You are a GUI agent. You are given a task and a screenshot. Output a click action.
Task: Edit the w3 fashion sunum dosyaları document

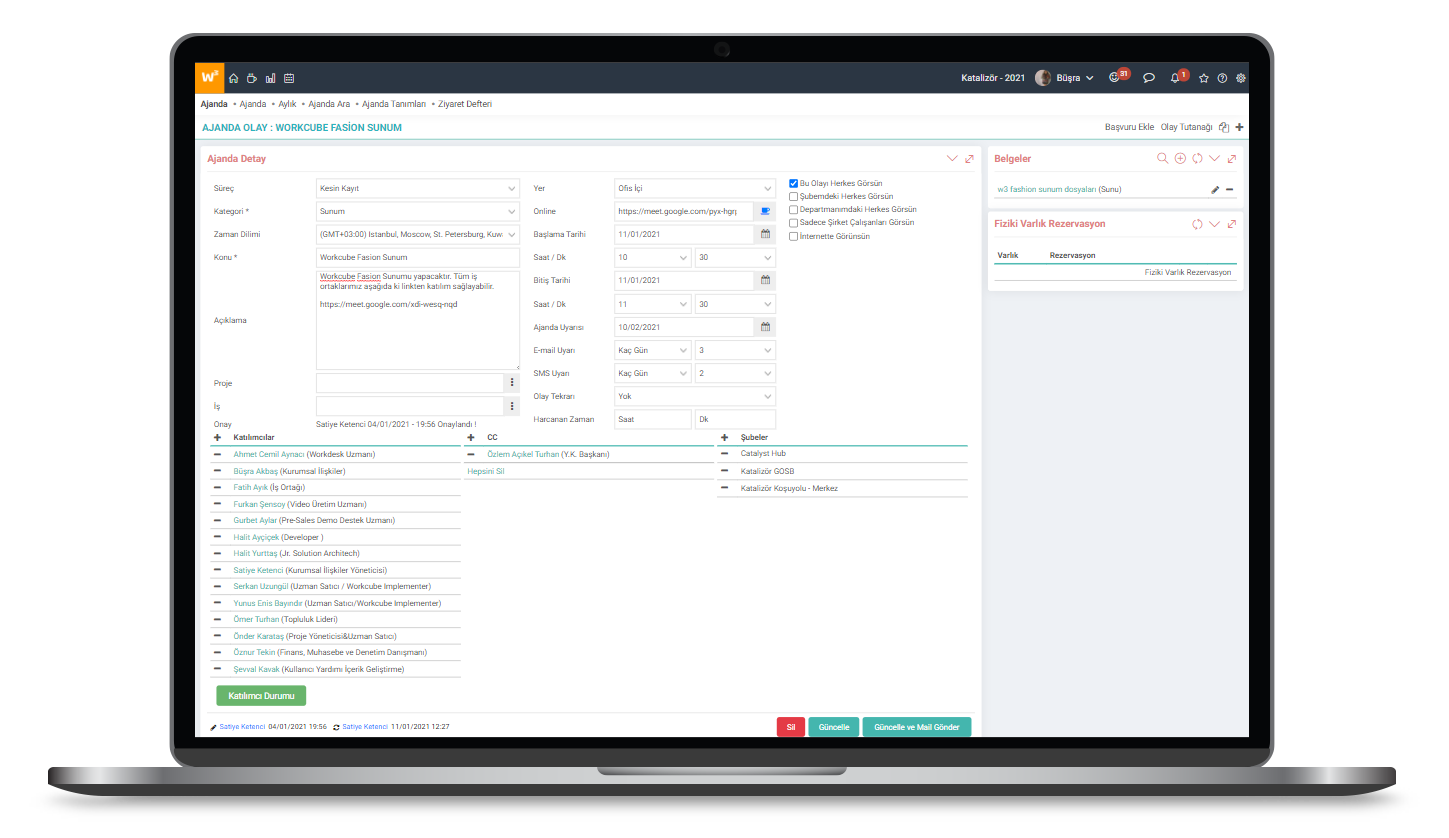point(1215,189)
